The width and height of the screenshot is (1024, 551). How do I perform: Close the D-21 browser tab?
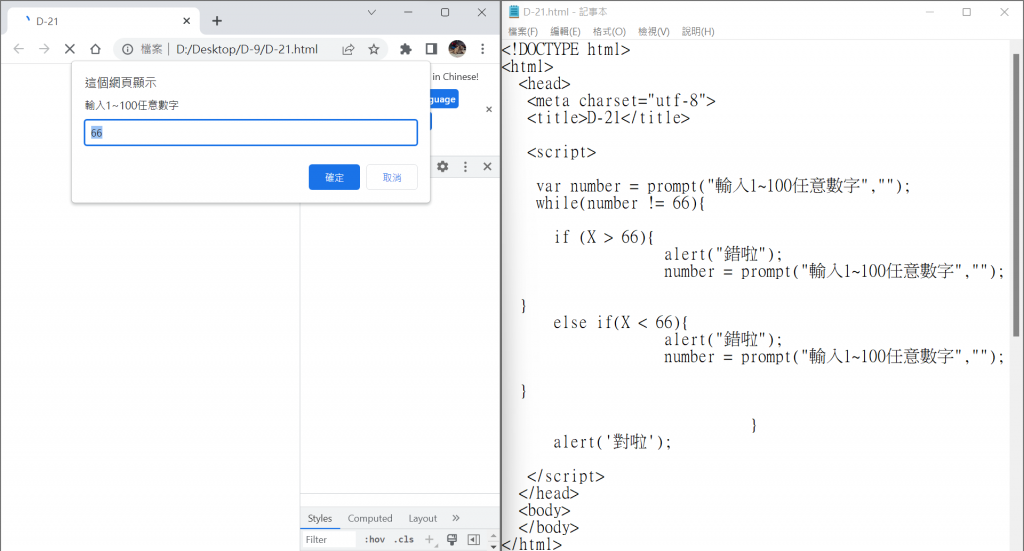187,21
